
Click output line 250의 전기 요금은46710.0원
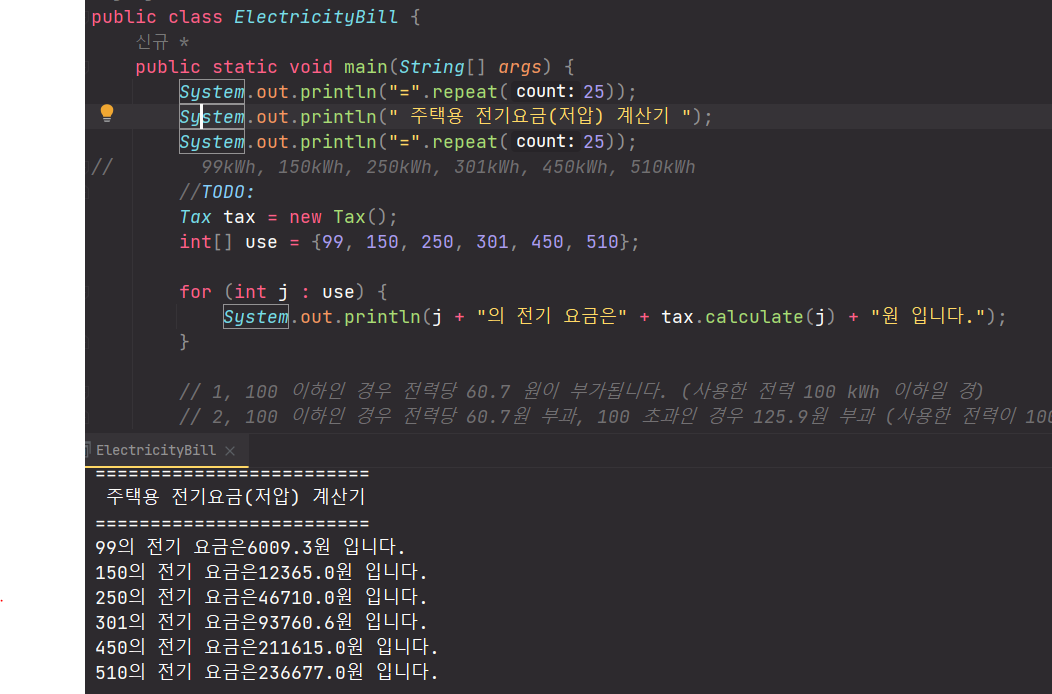262,597
